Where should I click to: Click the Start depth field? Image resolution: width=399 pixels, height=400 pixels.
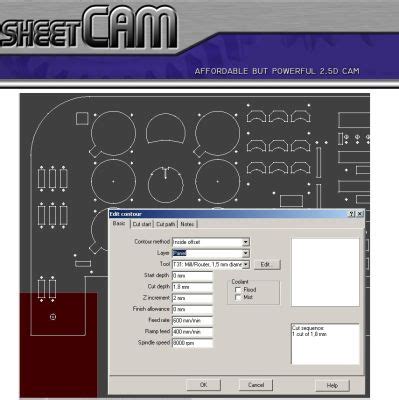[192, 276]
